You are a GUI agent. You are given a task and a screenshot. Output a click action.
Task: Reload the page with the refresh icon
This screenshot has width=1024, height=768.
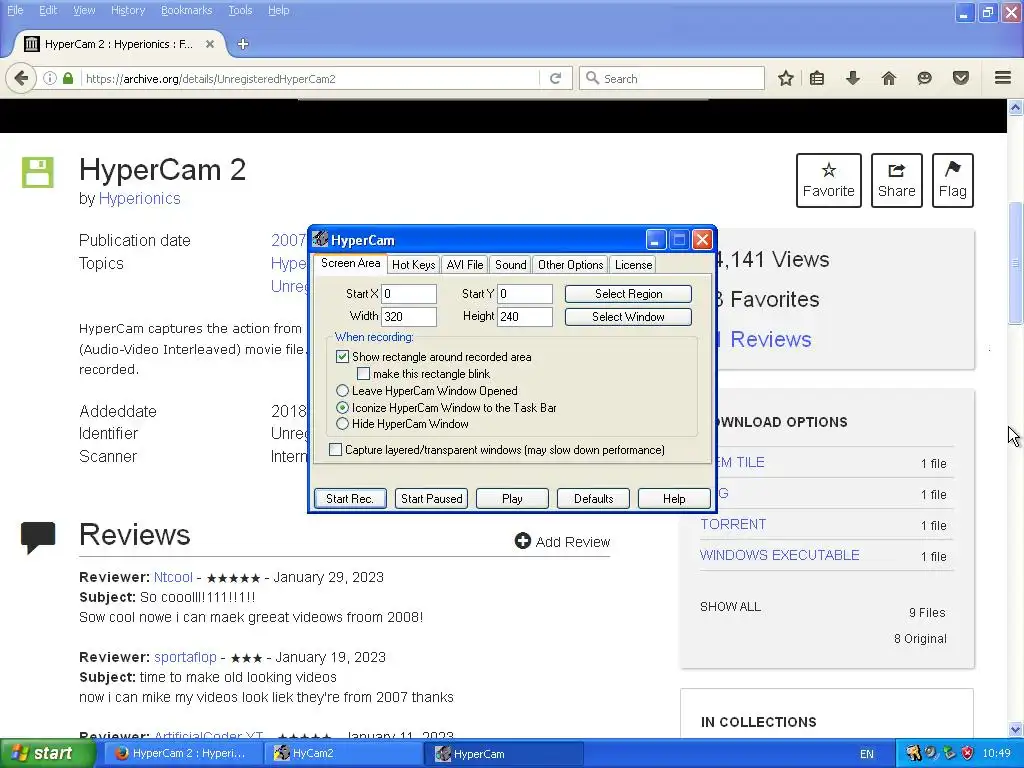point(555,78)
